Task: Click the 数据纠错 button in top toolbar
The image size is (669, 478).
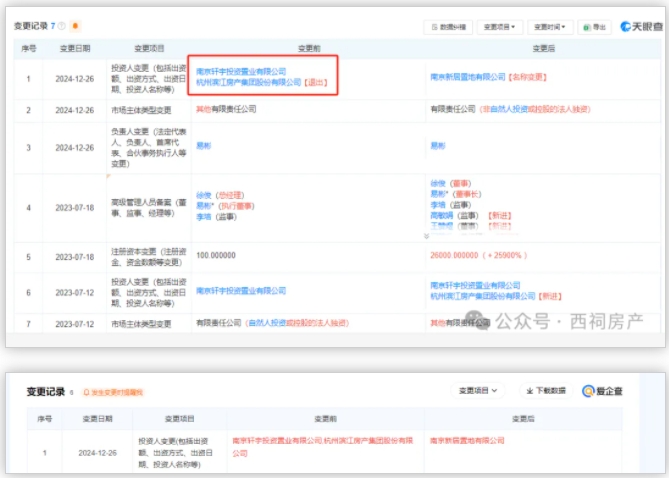Action: point(446,27)
